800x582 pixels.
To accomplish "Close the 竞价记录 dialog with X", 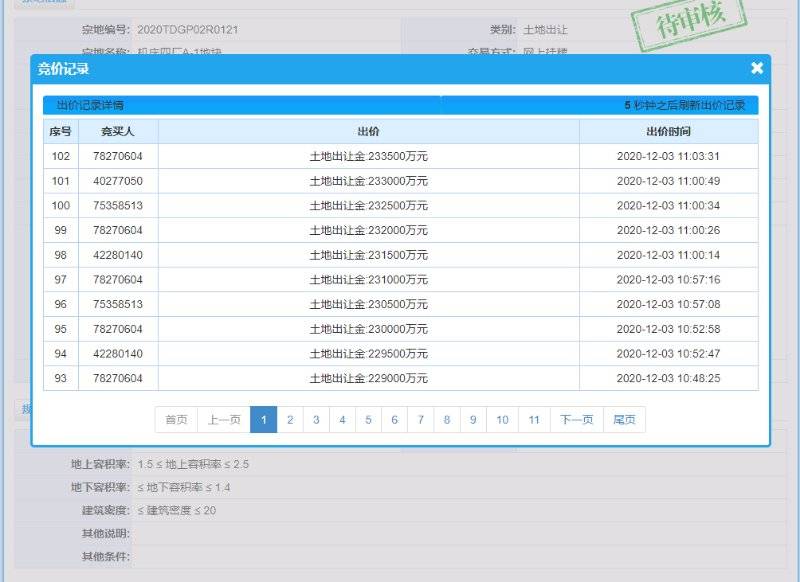I will tap(756, 68).
